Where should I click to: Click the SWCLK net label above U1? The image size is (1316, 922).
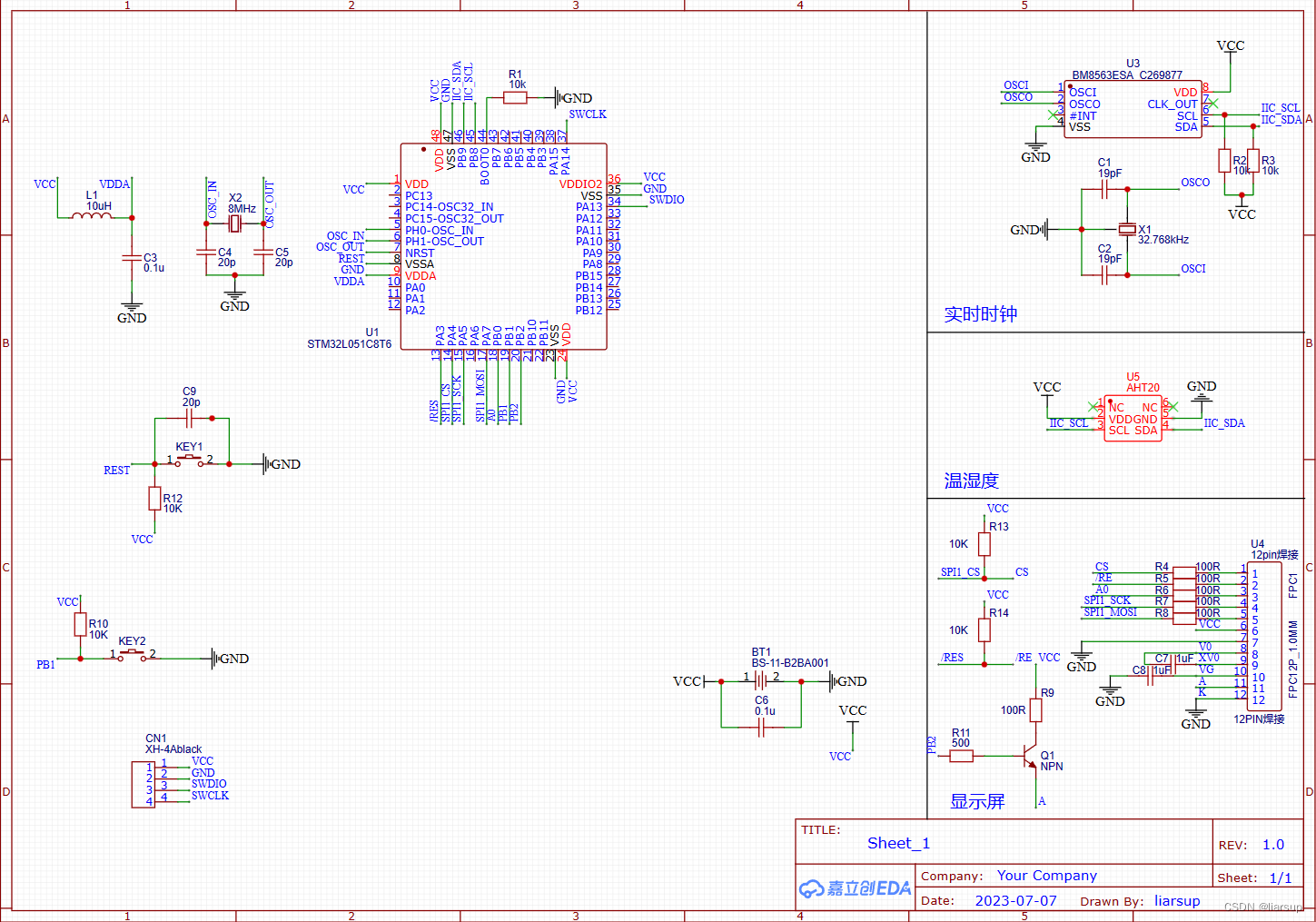click(587, 114)
